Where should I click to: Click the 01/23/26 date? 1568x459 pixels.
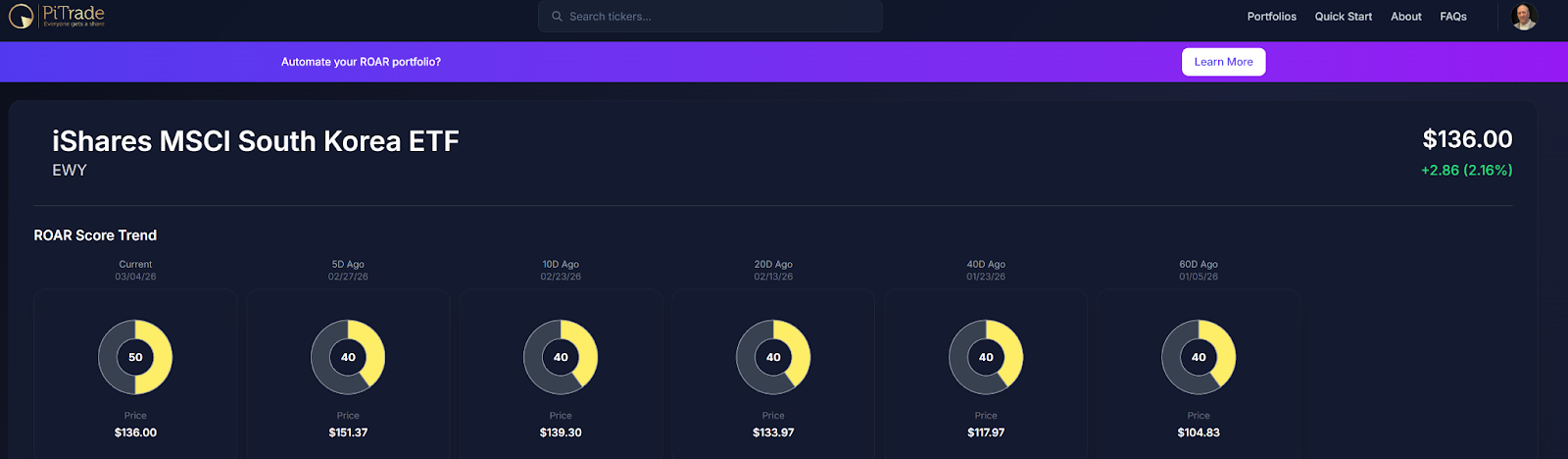986,277
